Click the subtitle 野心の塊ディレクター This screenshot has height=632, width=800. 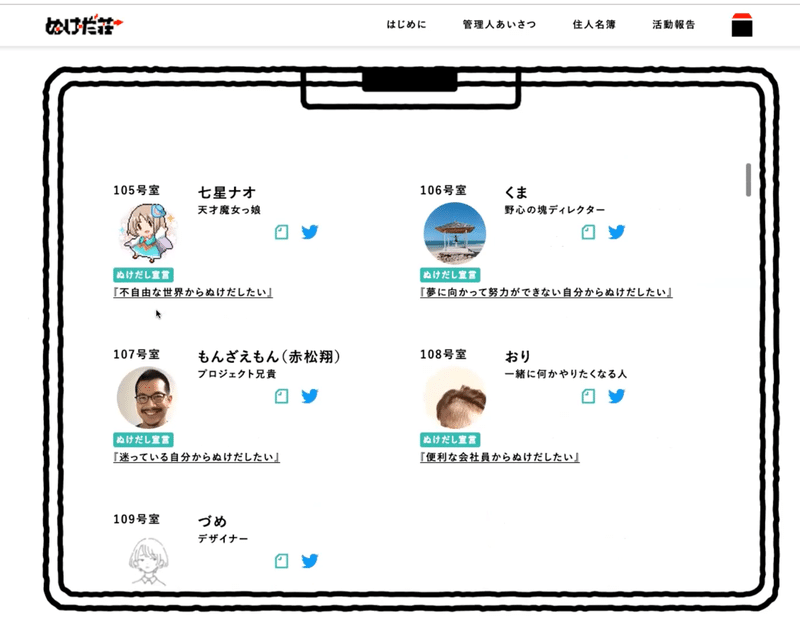[x=555, y=210]
